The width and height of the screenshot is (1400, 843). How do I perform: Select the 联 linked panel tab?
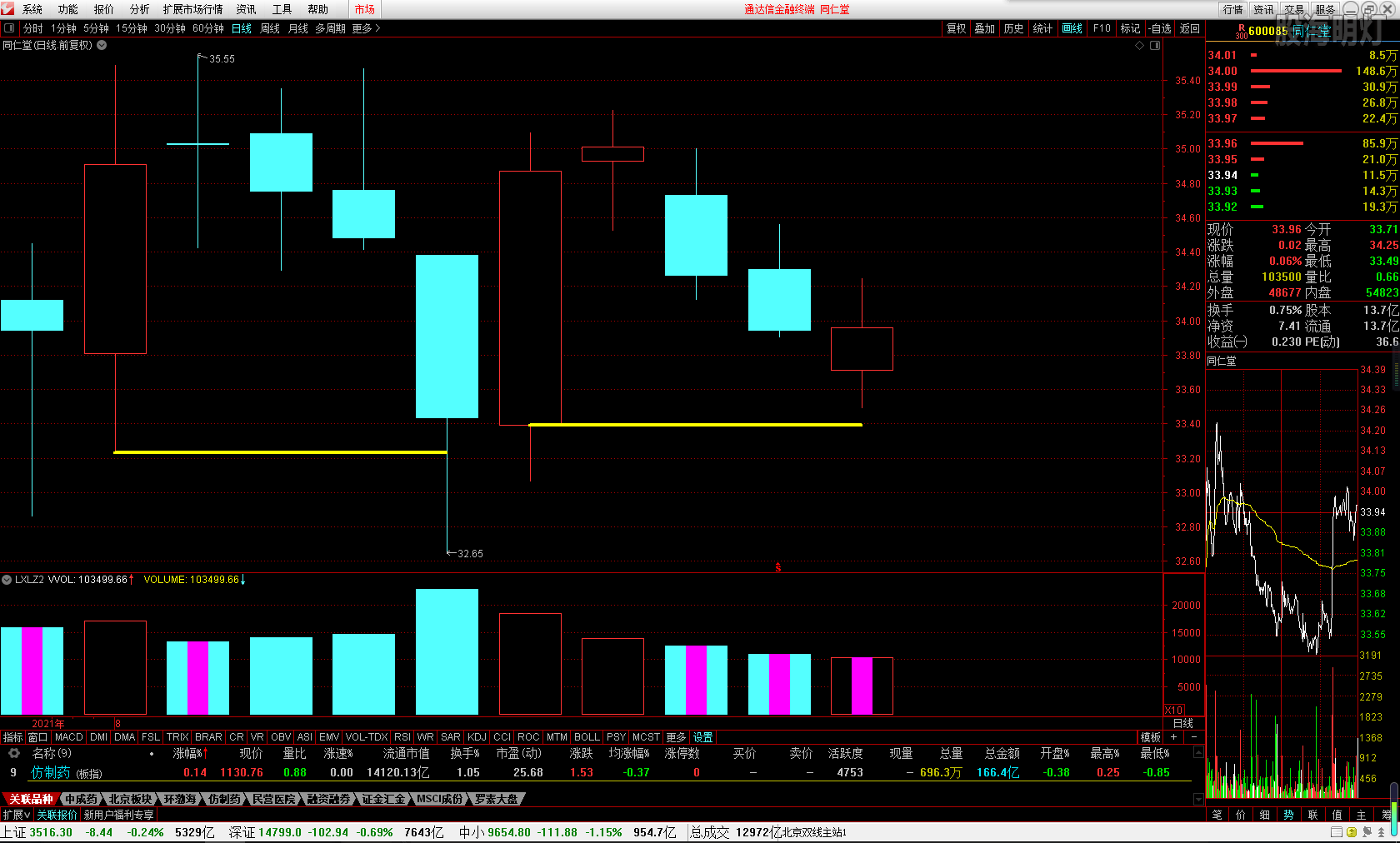coord(1313,815)
